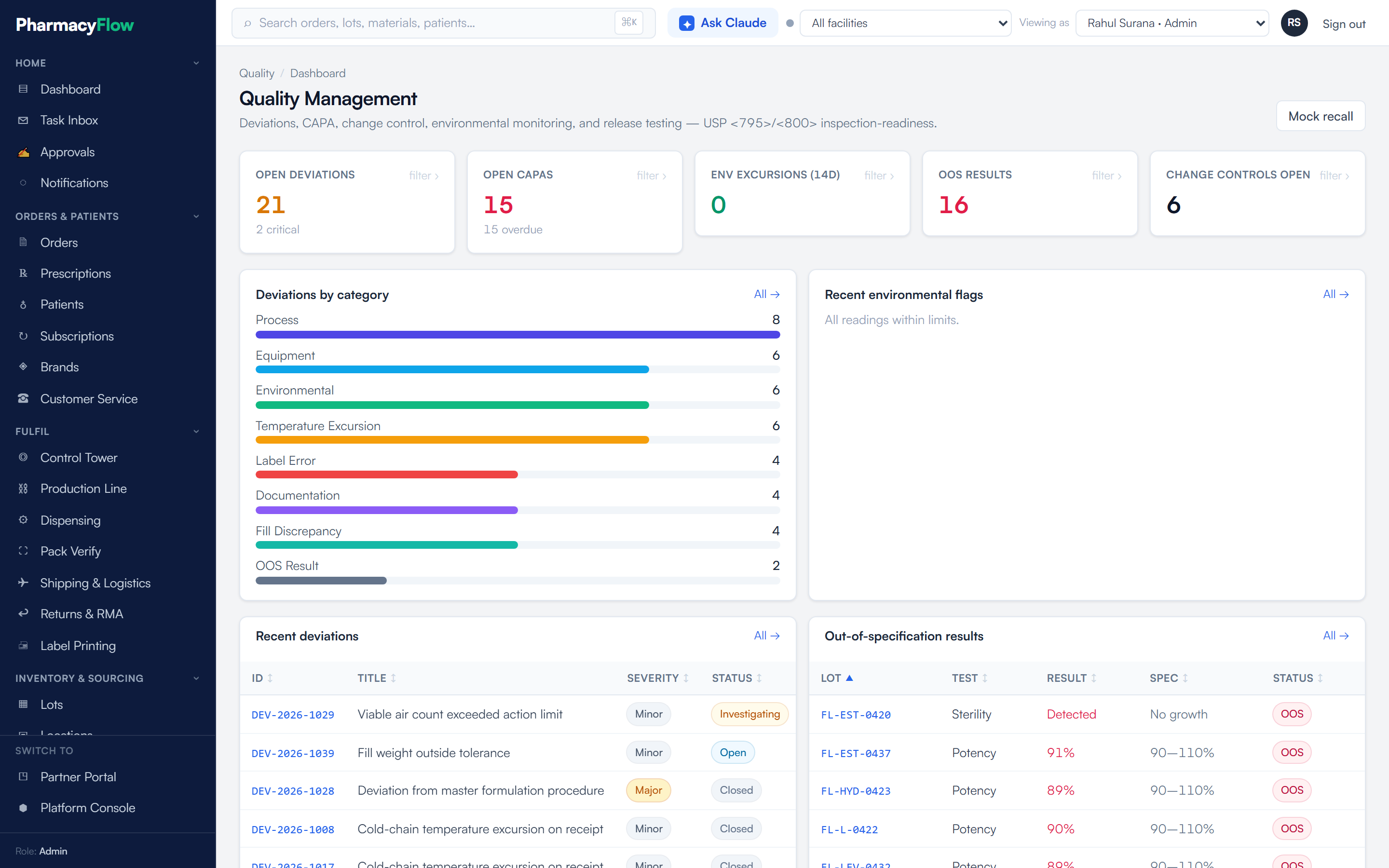Sort OOS results by LOT column
Screen dimensions: 1389x868
(x=837, y=678)
